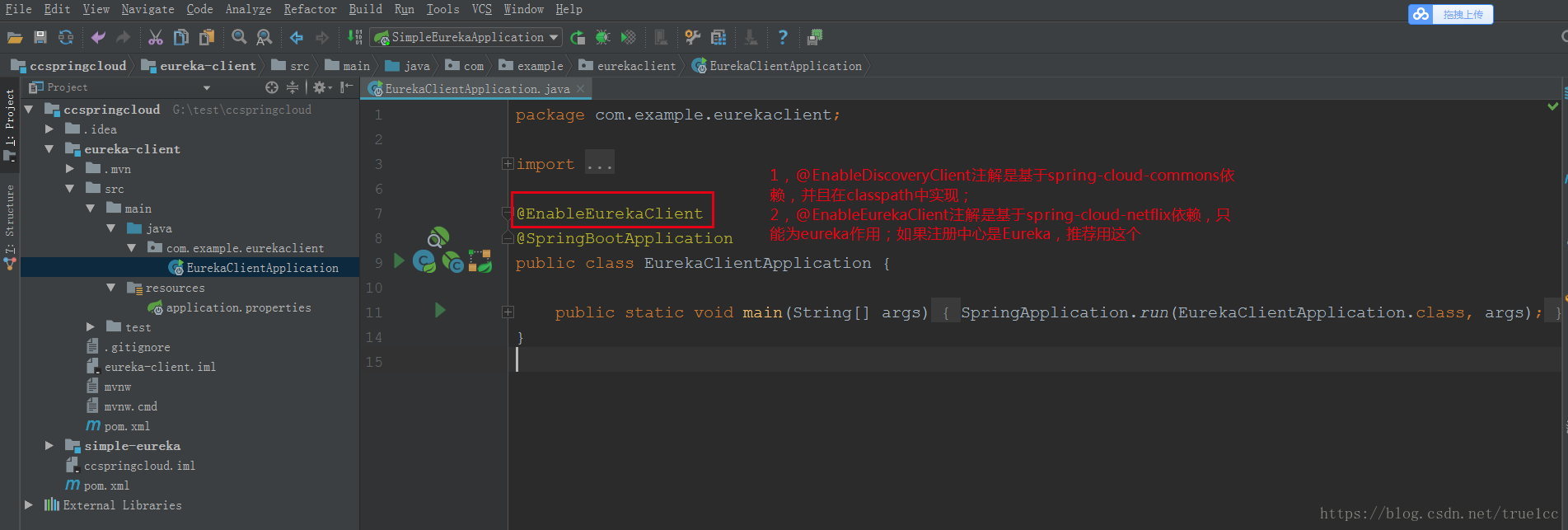Image resolution: width=1568 pixels, height=530 pixels.
Task: Click the Save All toolbar icon
Action: [40, 37]
